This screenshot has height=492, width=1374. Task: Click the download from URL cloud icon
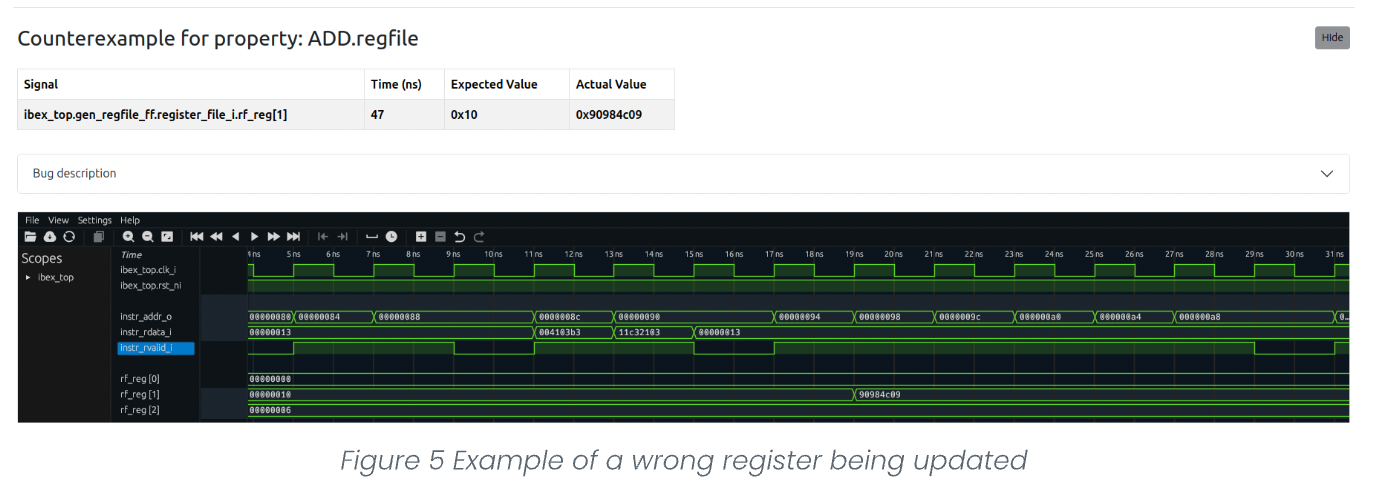point(49,237)
